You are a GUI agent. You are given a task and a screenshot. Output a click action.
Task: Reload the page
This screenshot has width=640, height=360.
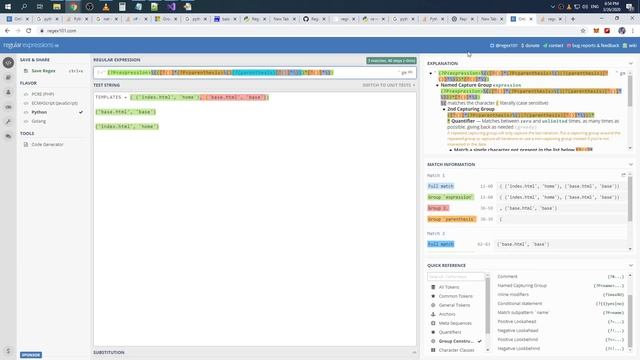pyautogui.click(x=29, y=31)
